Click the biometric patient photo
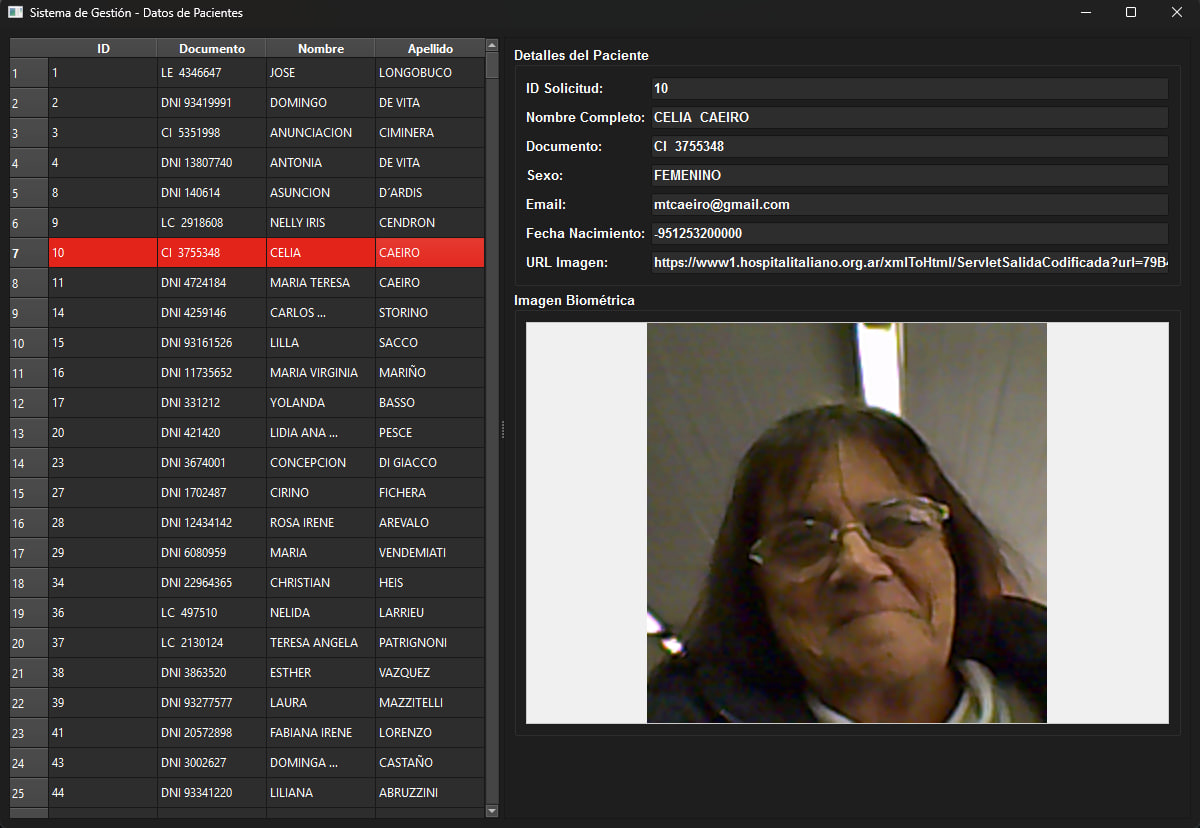Screen dimensions: 1200x828 click(847, 522)
